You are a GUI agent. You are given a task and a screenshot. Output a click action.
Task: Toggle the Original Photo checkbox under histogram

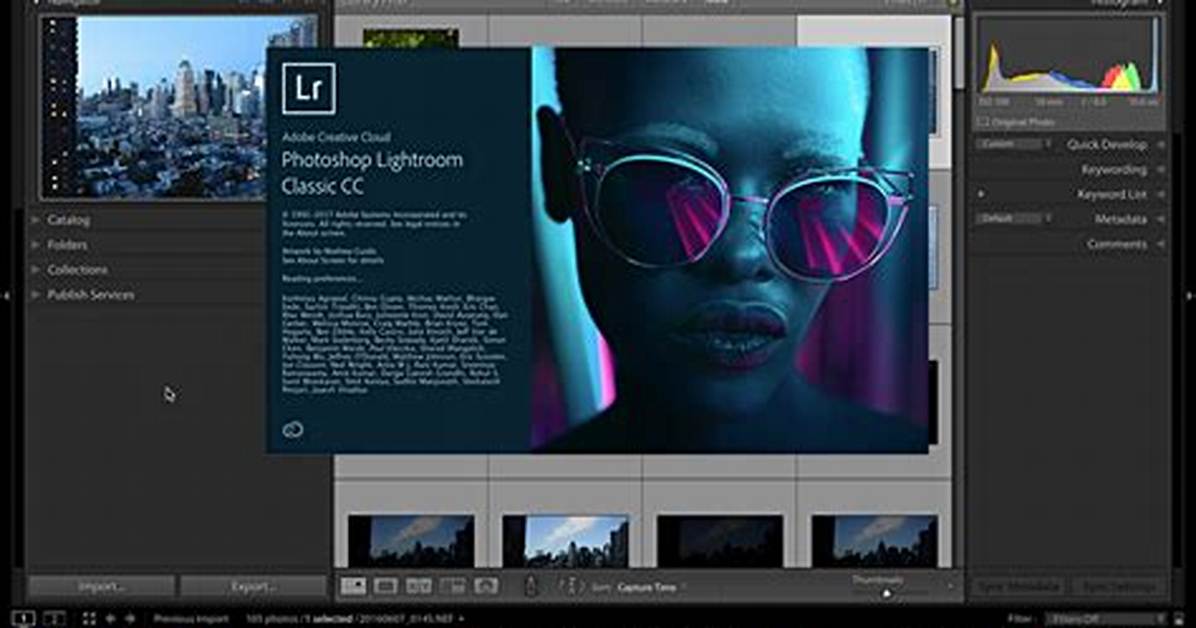click(983, 121)
